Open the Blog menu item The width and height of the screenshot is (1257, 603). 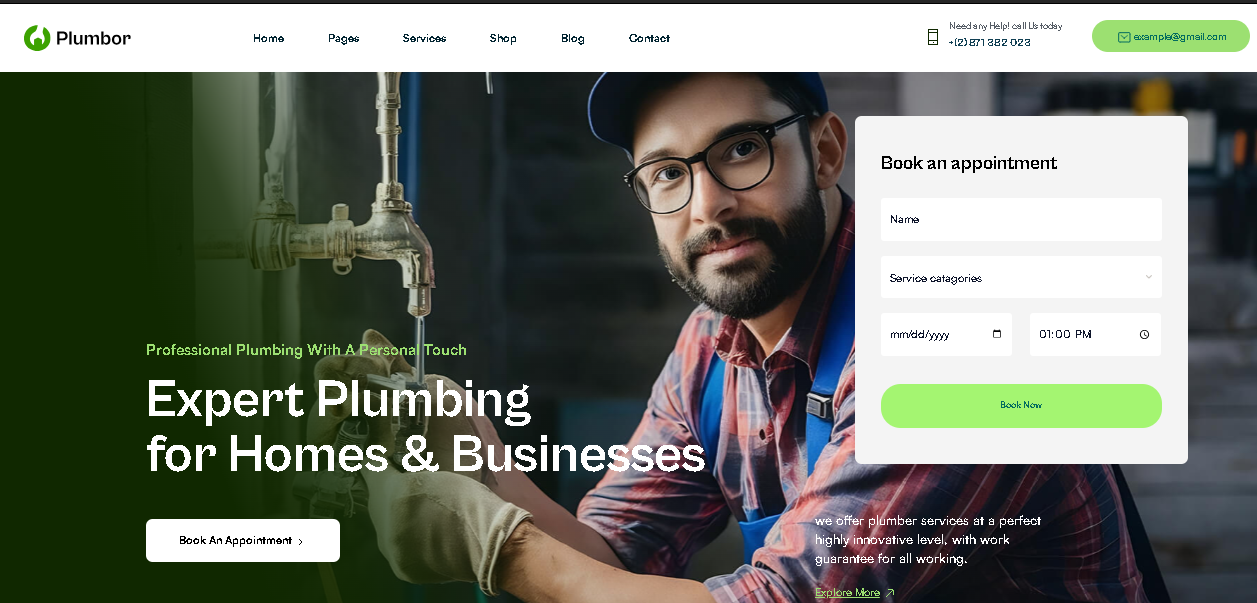pos(573,38)
